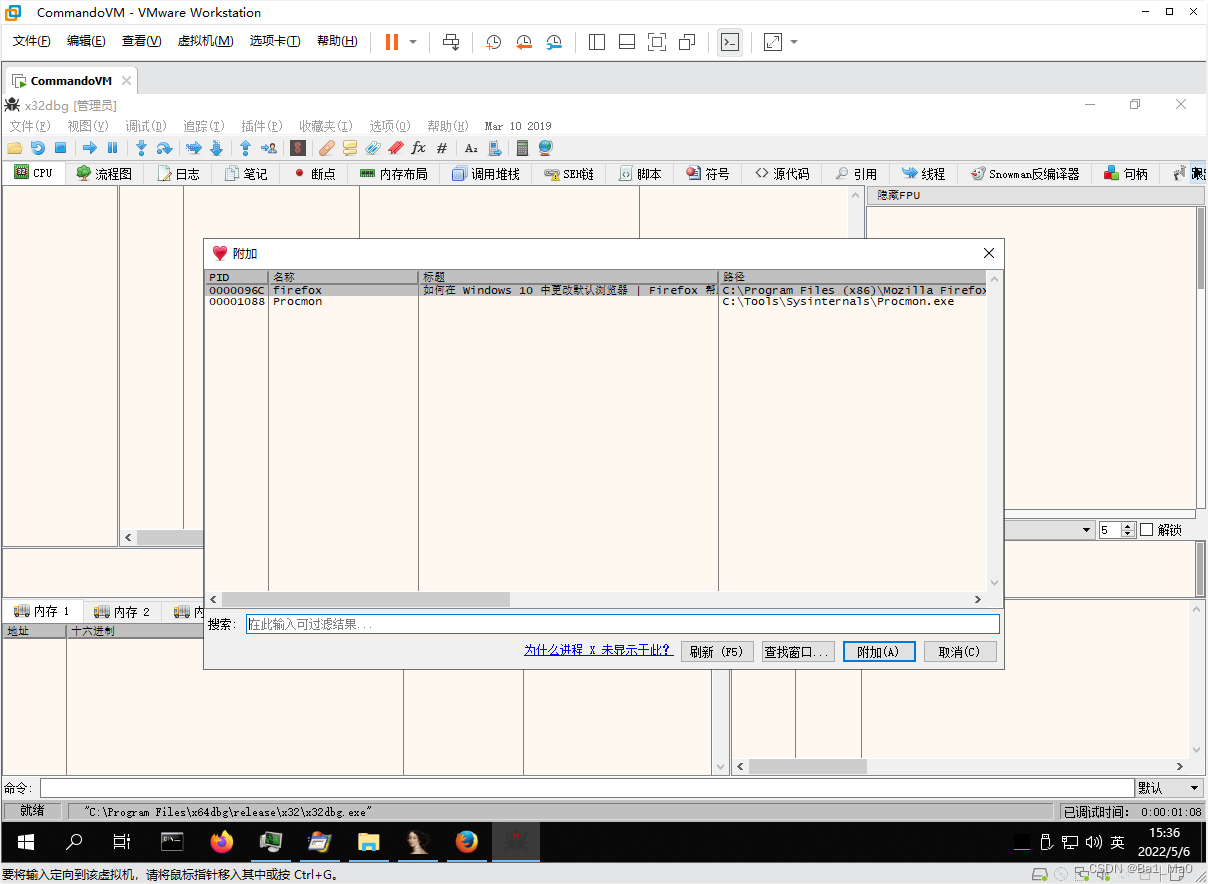Open the 默认 command mode dropdown
Screen dimensions: 1208x884
coord(1169,788)
